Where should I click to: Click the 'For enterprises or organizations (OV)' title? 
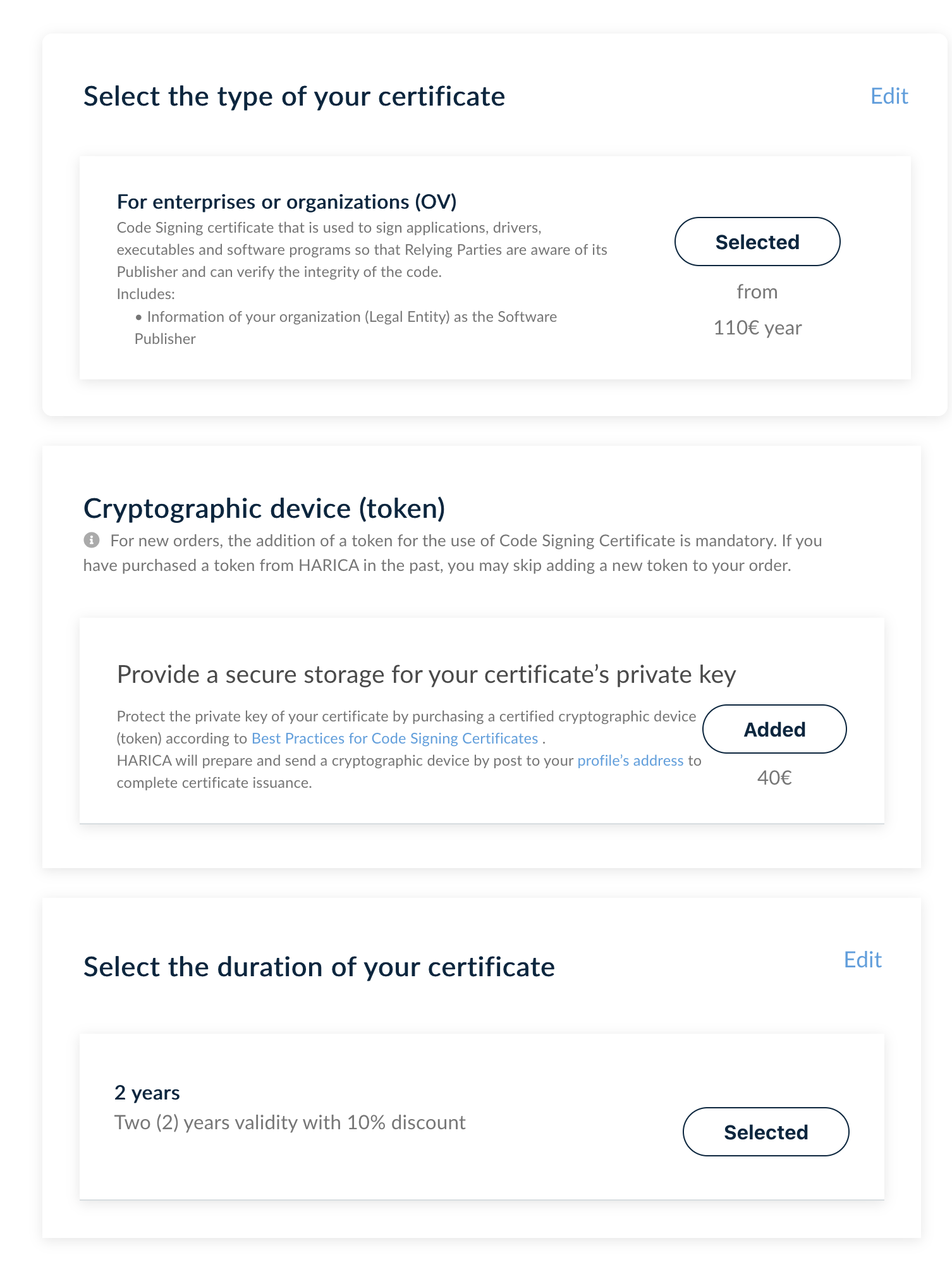[286, 202]
